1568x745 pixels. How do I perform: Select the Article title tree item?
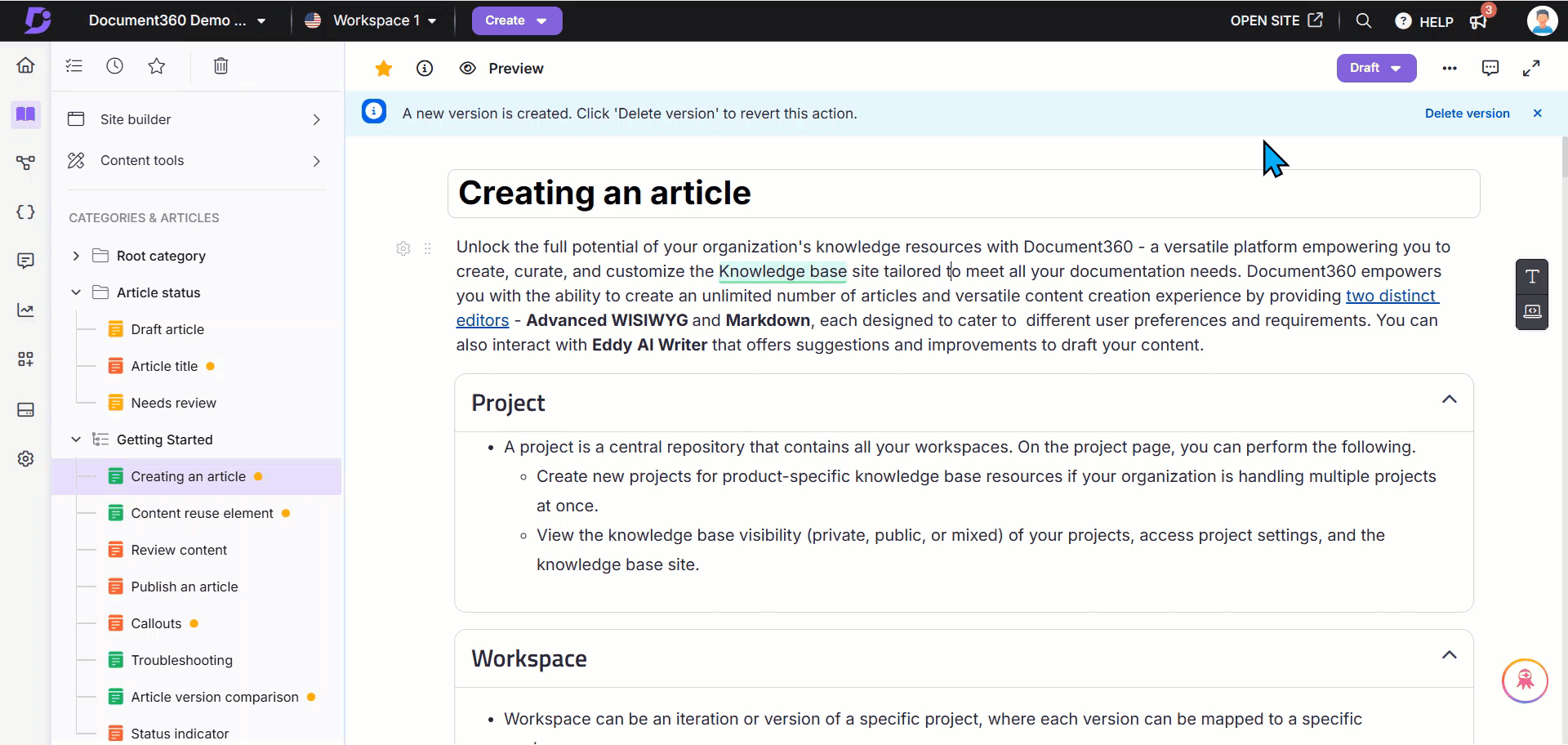tap(164, 366)
